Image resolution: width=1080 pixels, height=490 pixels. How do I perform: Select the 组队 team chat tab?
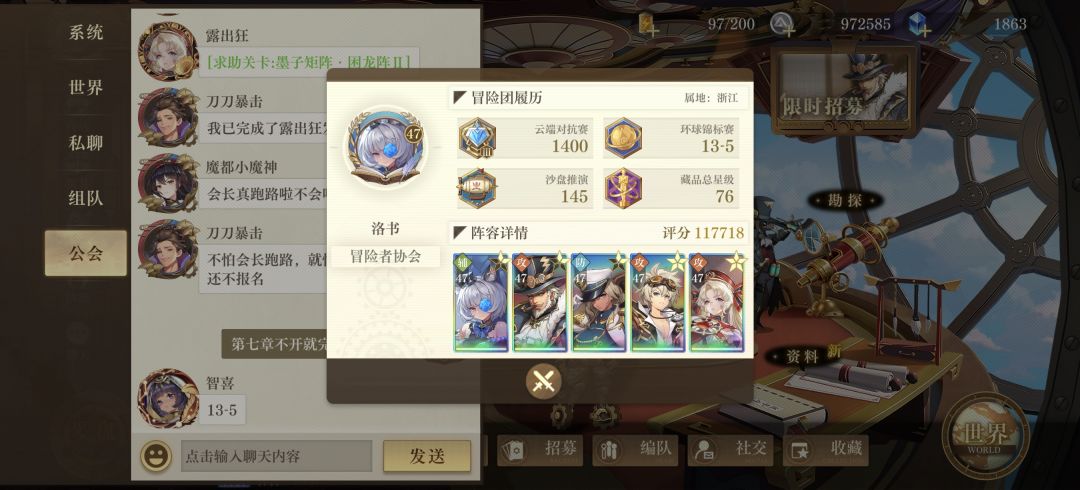tap(85, 198)
